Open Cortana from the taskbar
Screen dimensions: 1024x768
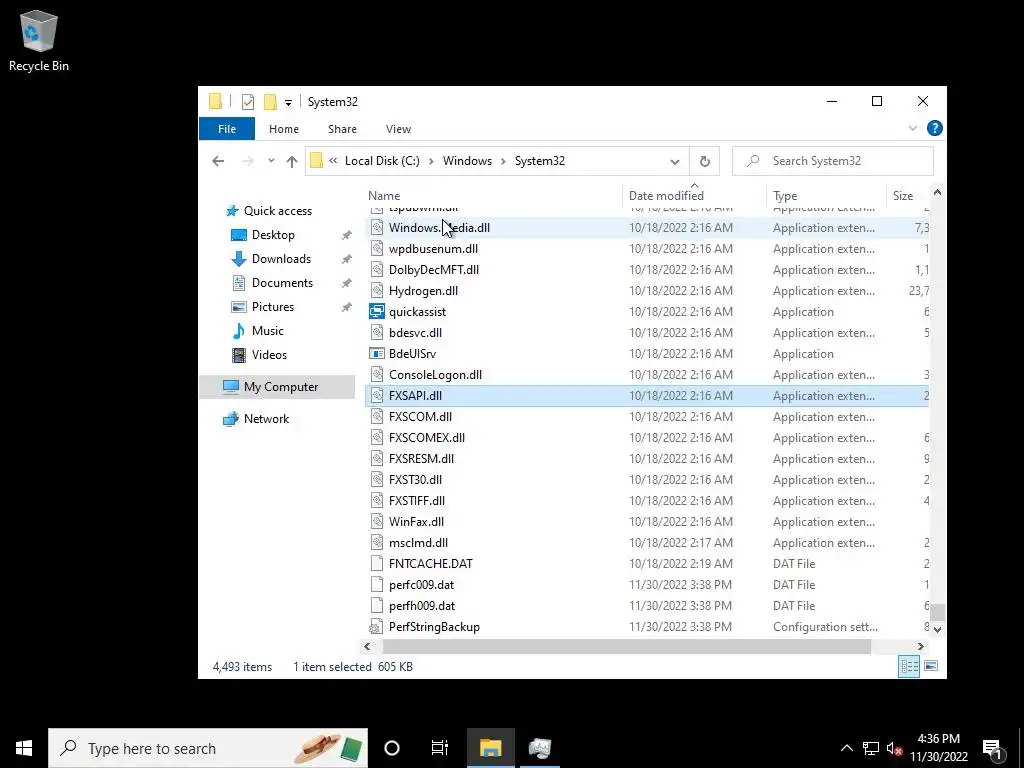click(392, 748)
